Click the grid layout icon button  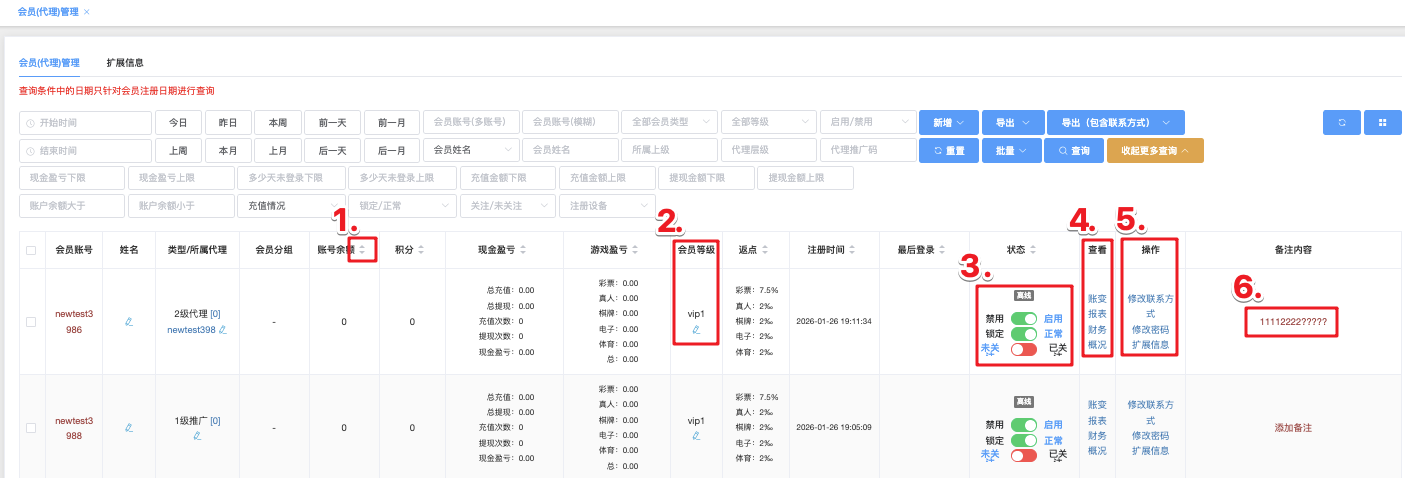(1382, 122)
